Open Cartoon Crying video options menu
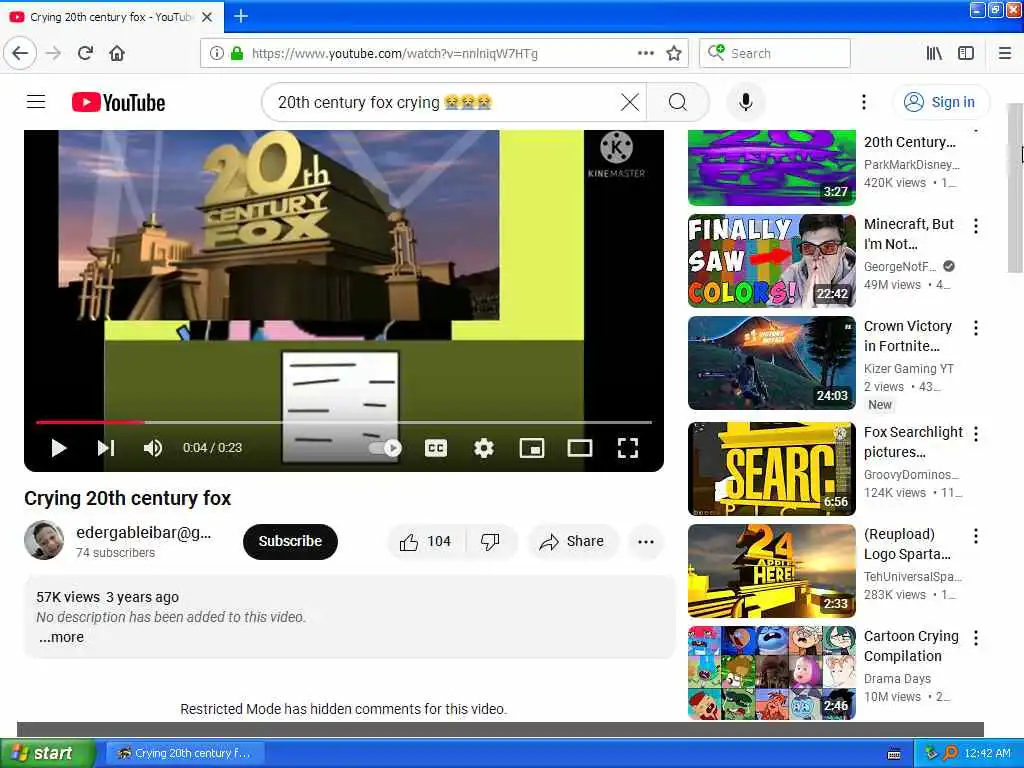Viewport: 1024px width, 768px height. click(x=976, y=638)
